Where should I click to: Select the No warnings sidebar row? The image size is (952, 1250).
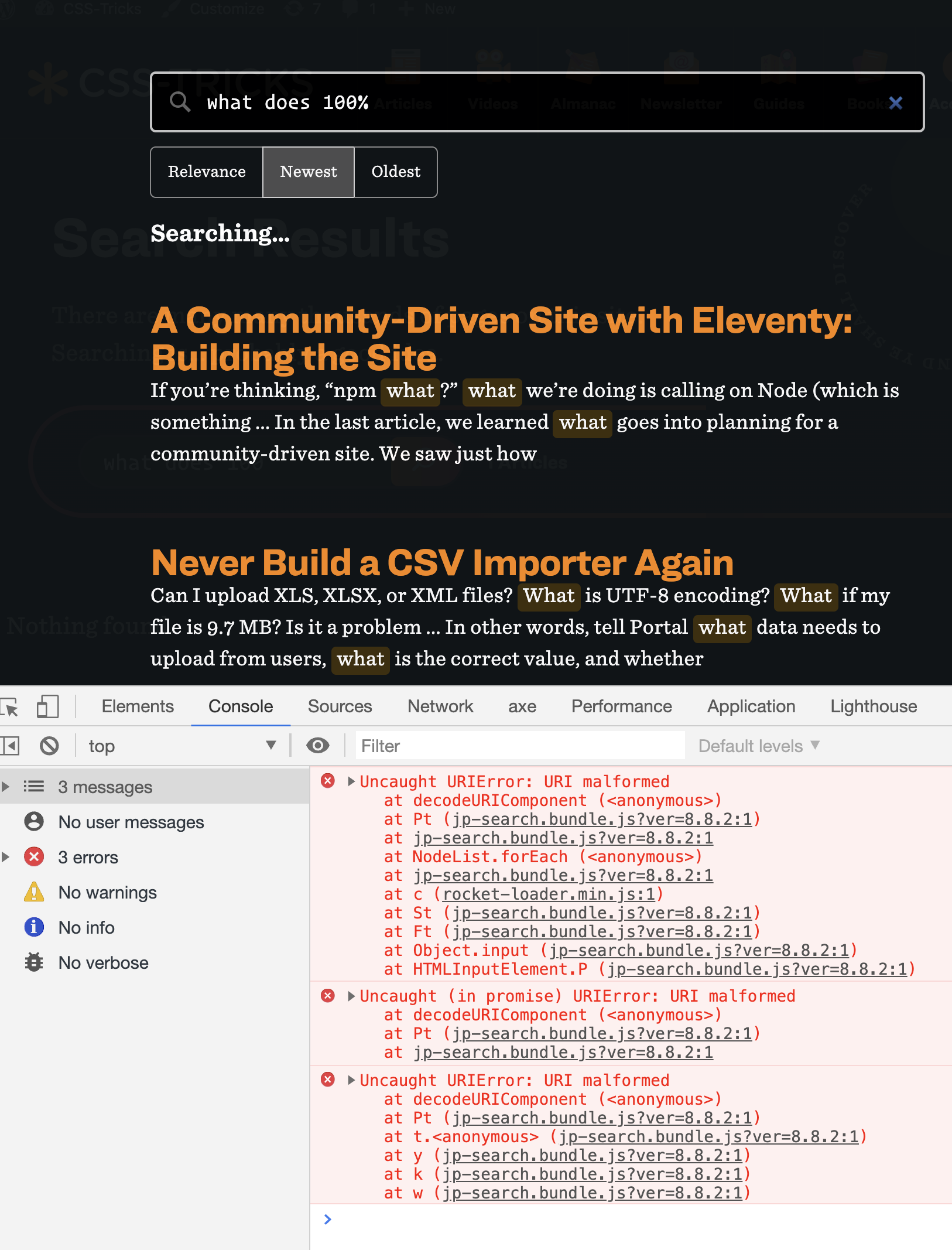pyautogui.click(x=155, y=892)
